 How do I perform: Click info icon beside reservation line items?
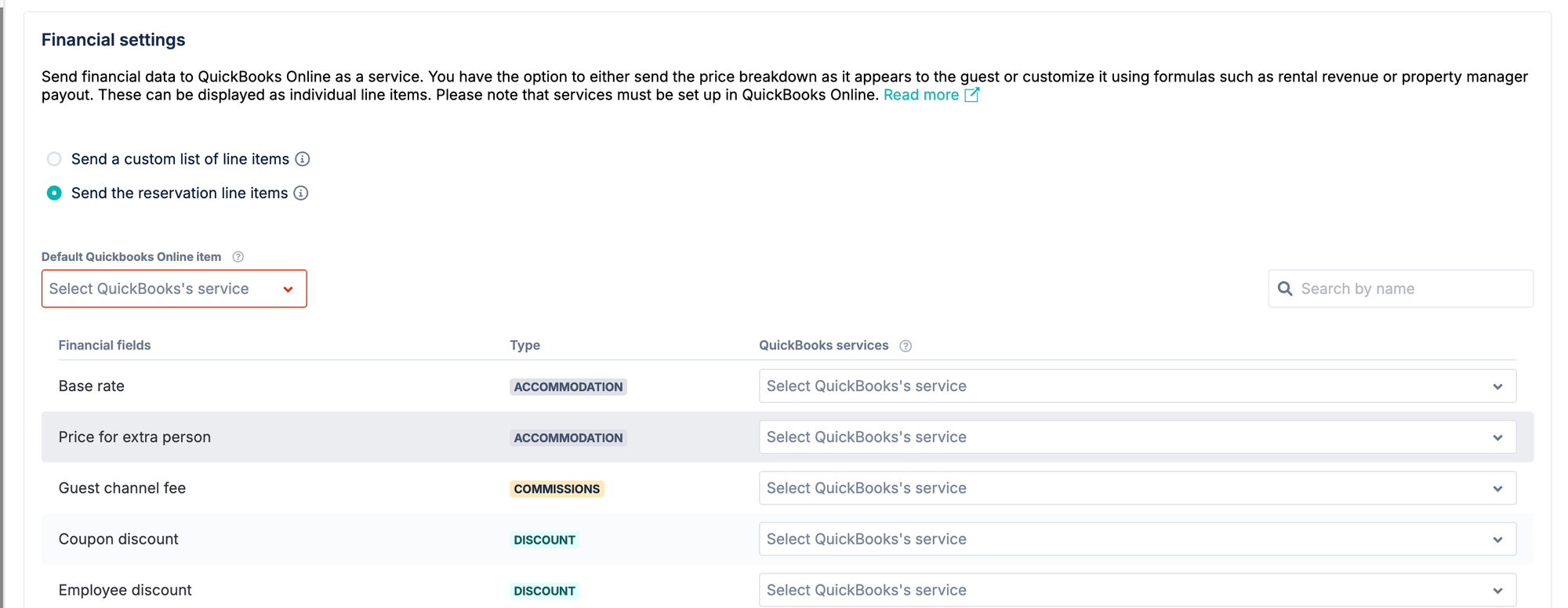click(301, 193)
